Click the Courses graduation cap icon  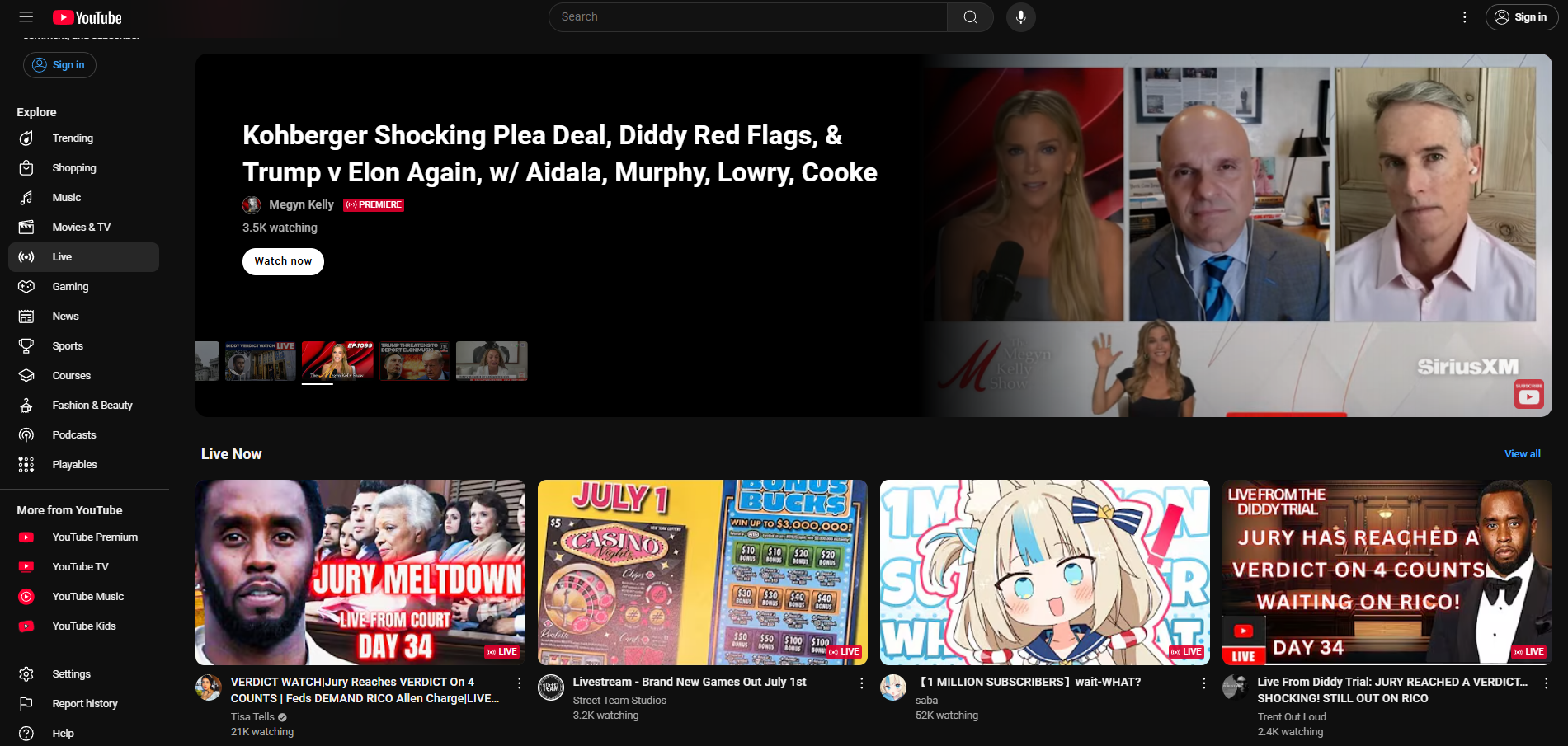tap(26, 376)
